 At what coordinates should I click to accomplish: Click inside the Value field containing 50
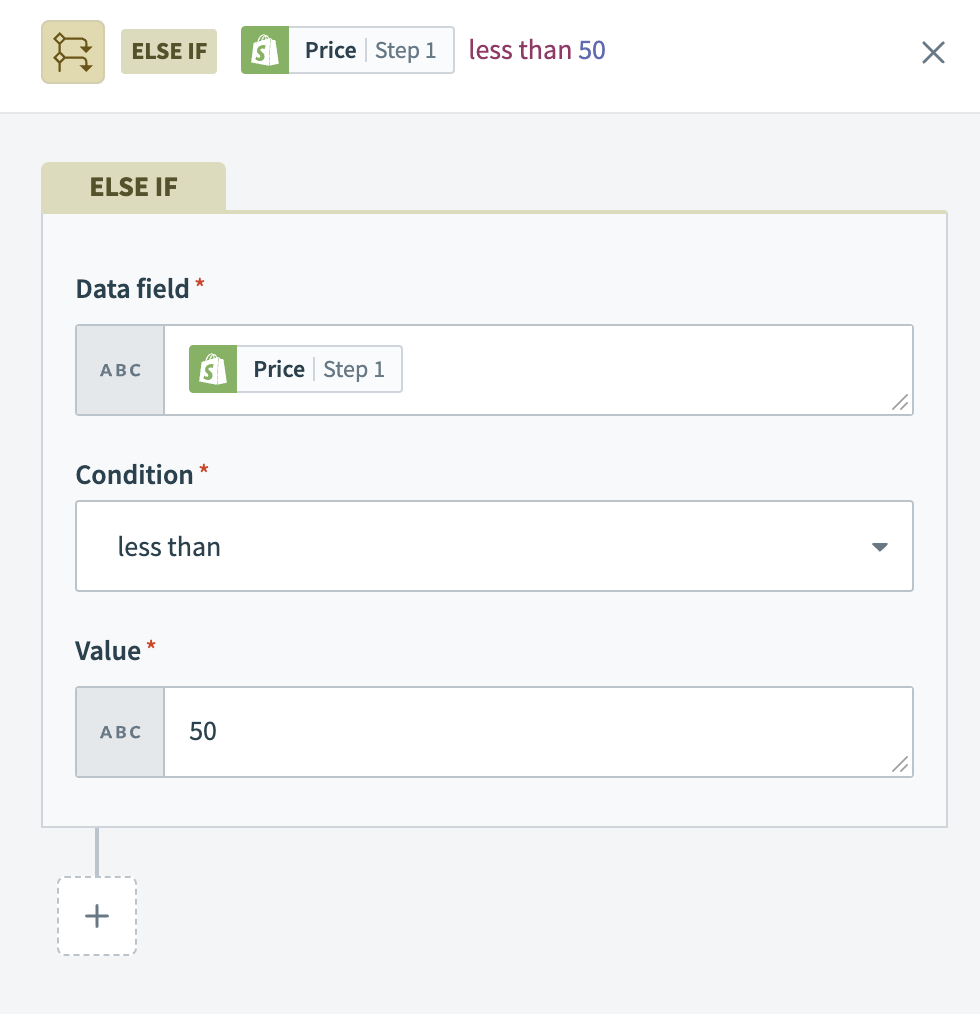538,732
